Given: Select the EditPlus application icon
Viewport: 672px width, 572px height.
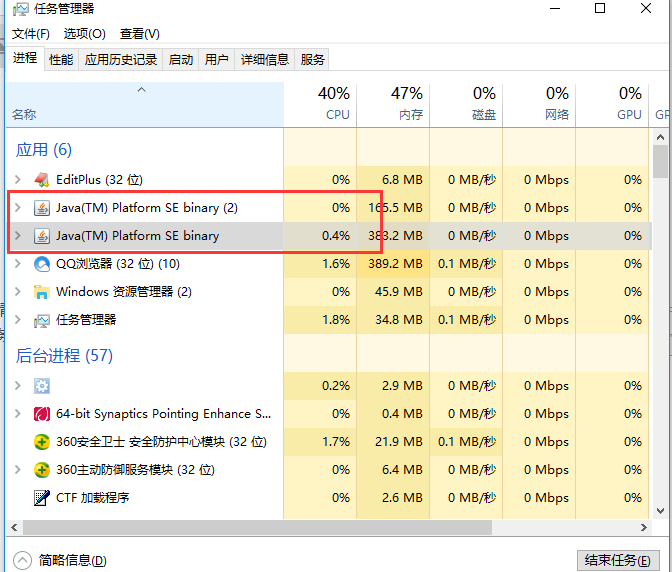Looking at the screenshot, I should (42, 180).
